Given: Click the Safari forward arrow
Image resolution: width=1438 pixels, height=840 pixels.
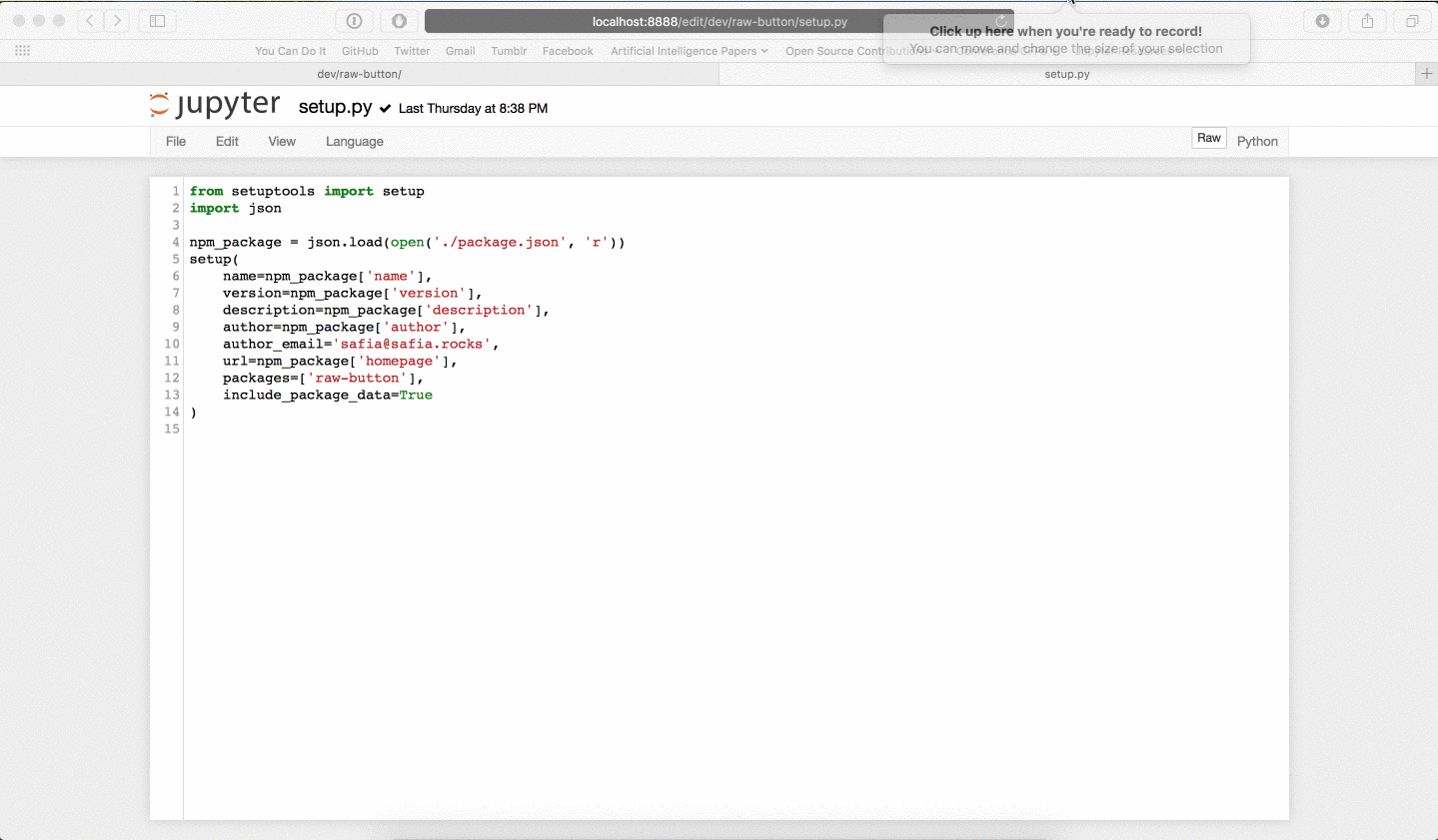Looking at the screenshot, I should point(117,21).
